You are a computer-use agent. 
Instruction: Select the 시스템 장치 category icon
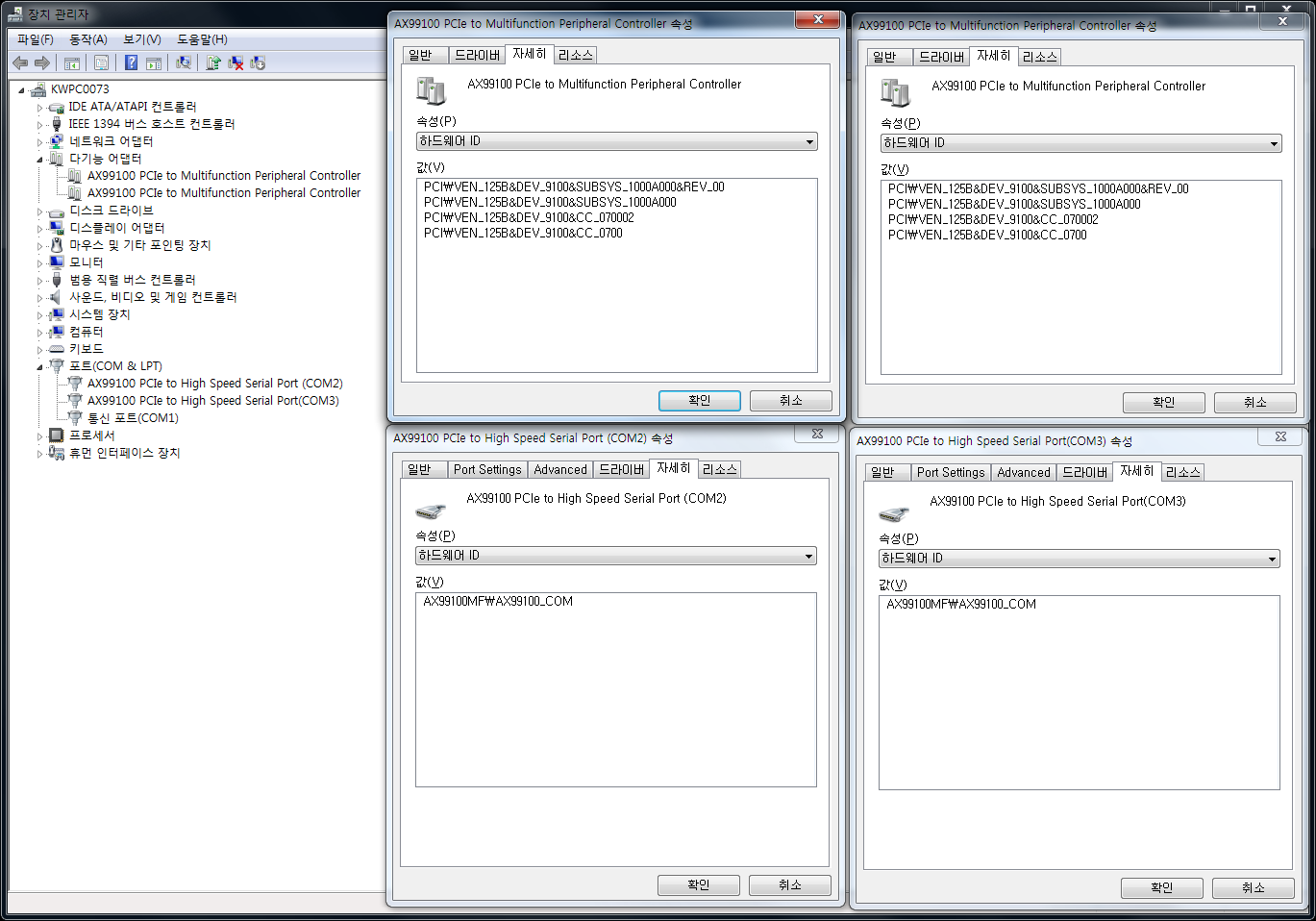[x=57, y=314]
